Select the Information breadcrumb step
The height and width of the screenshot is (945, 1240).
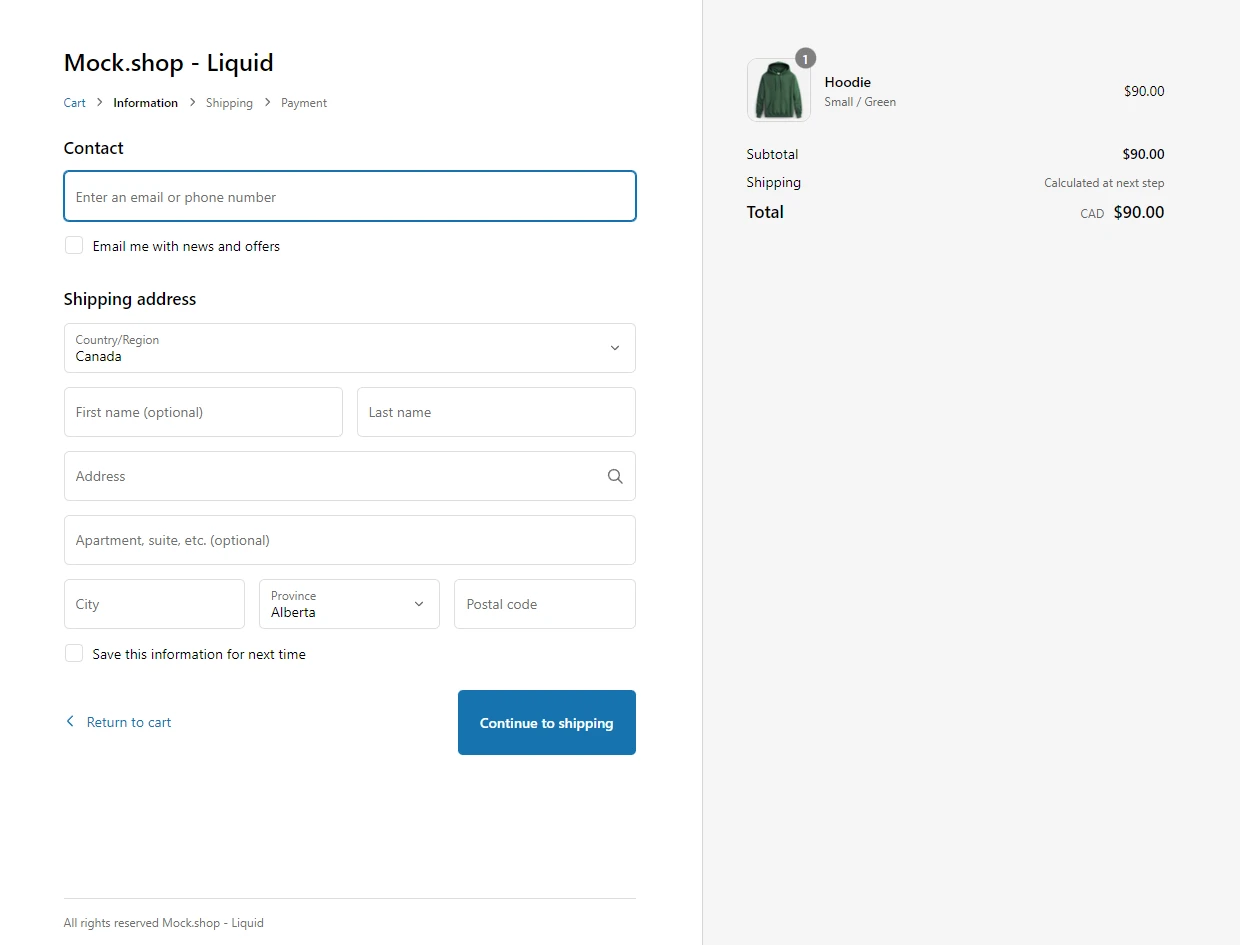coord(145,102)
